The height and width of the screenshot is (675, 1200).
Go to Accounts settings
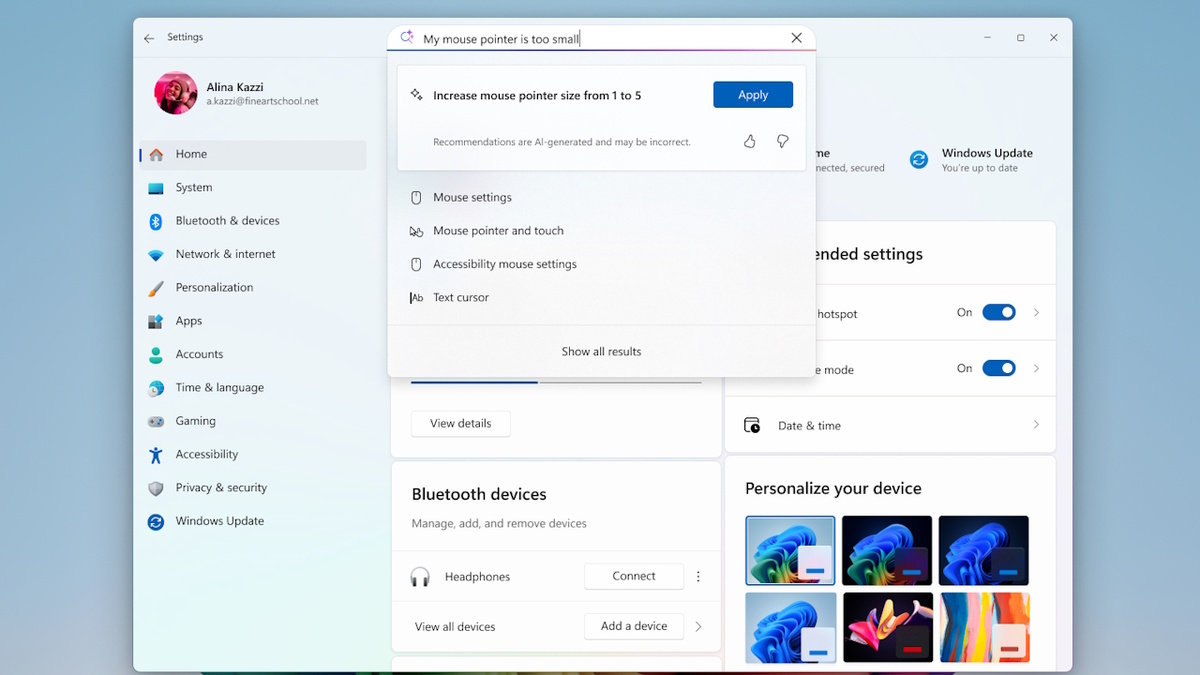click(x=252, y=355)
